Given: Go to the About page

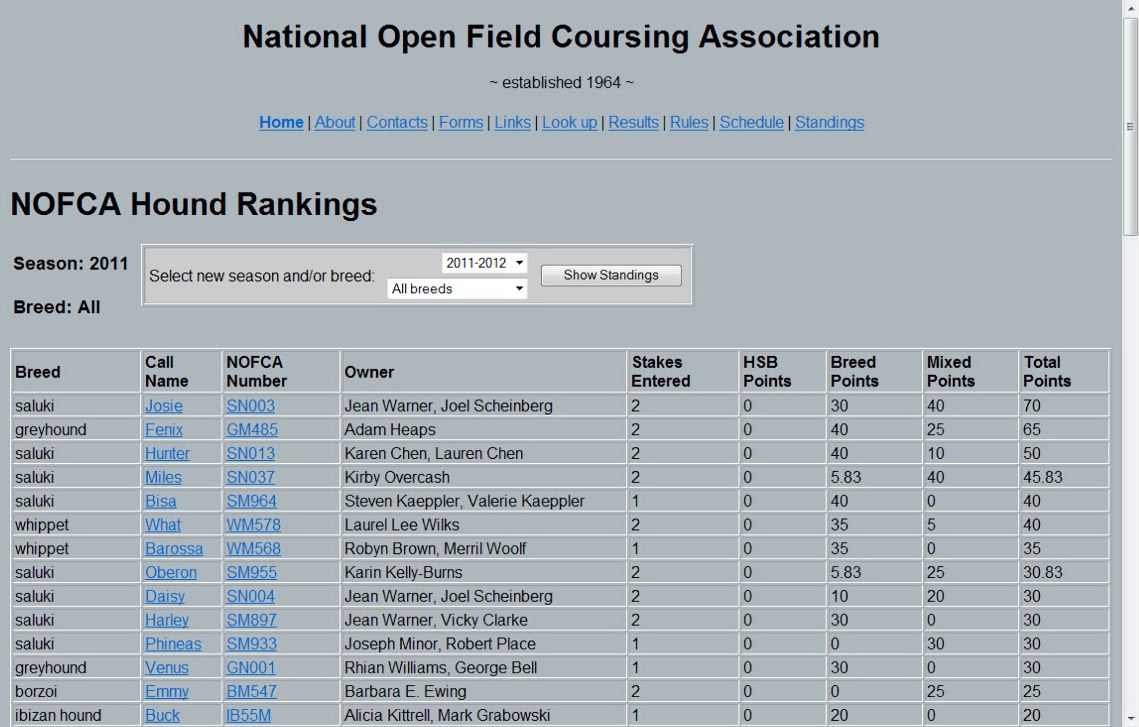Looking at the screenshot, I should (x=335, y=122).
